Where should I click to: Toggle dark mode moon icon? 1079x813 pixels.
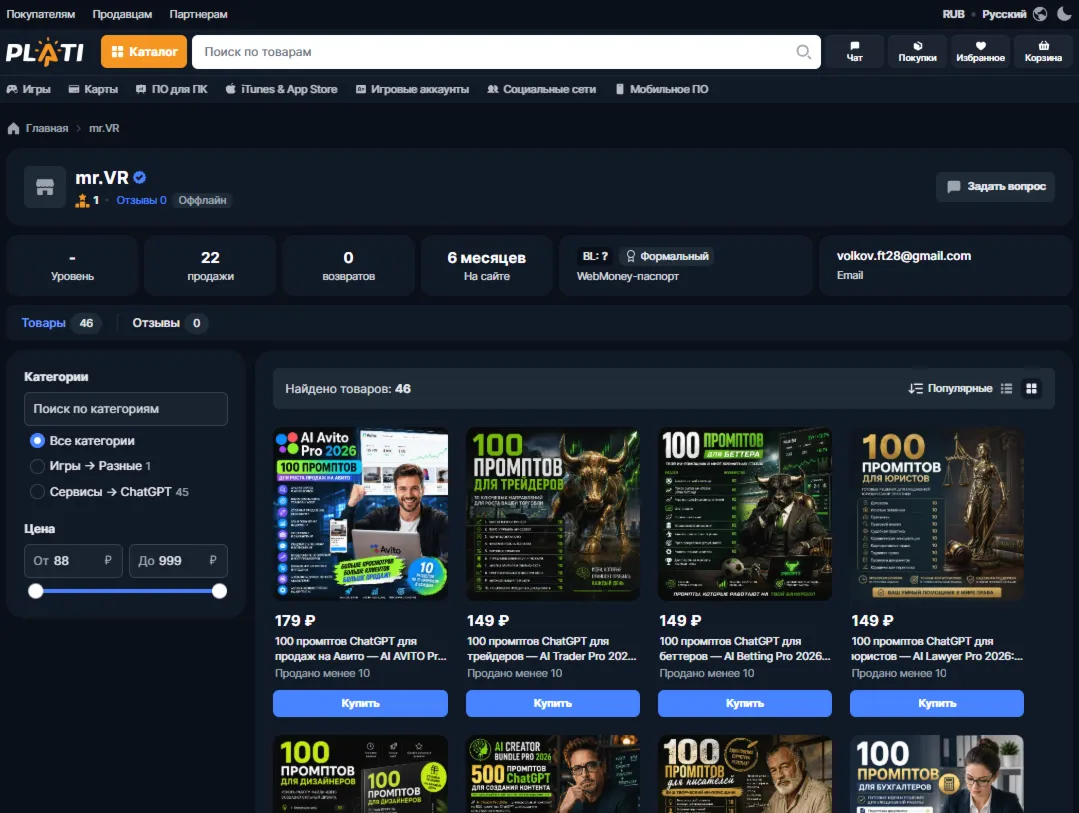[1064, 14]
